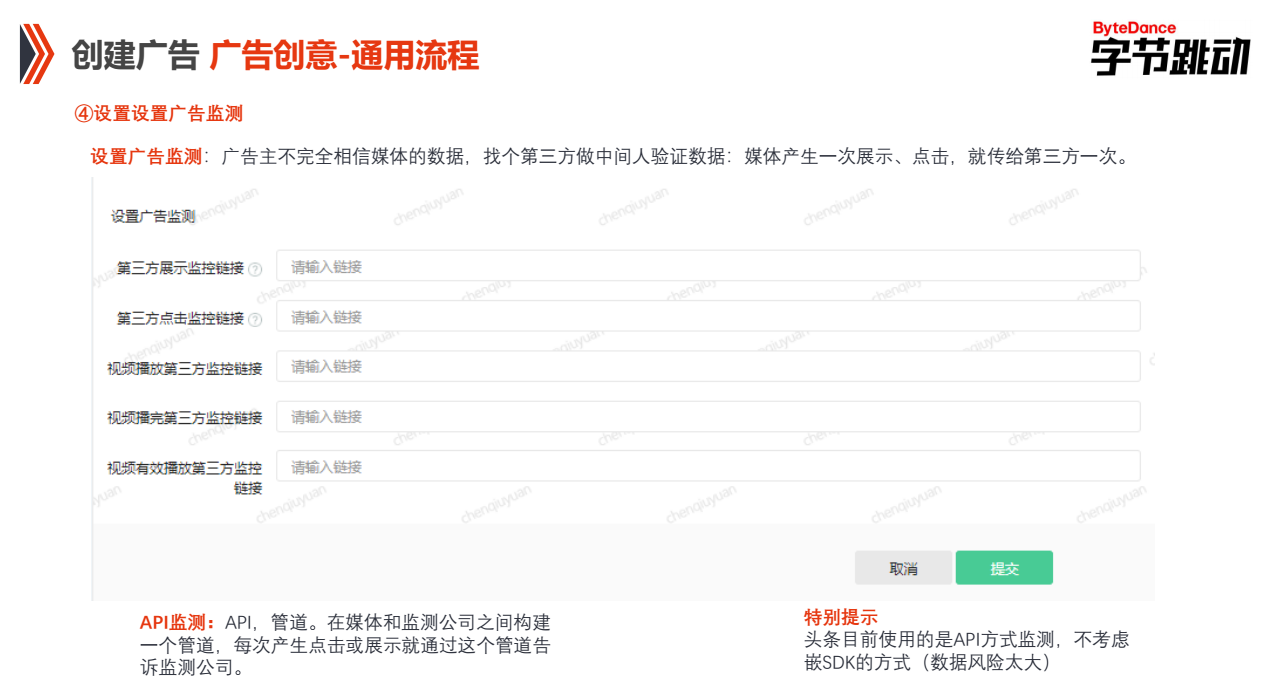Cancel the form with the 取消 button
Viewport: 1268px width, 696px height.
point(902,567)
